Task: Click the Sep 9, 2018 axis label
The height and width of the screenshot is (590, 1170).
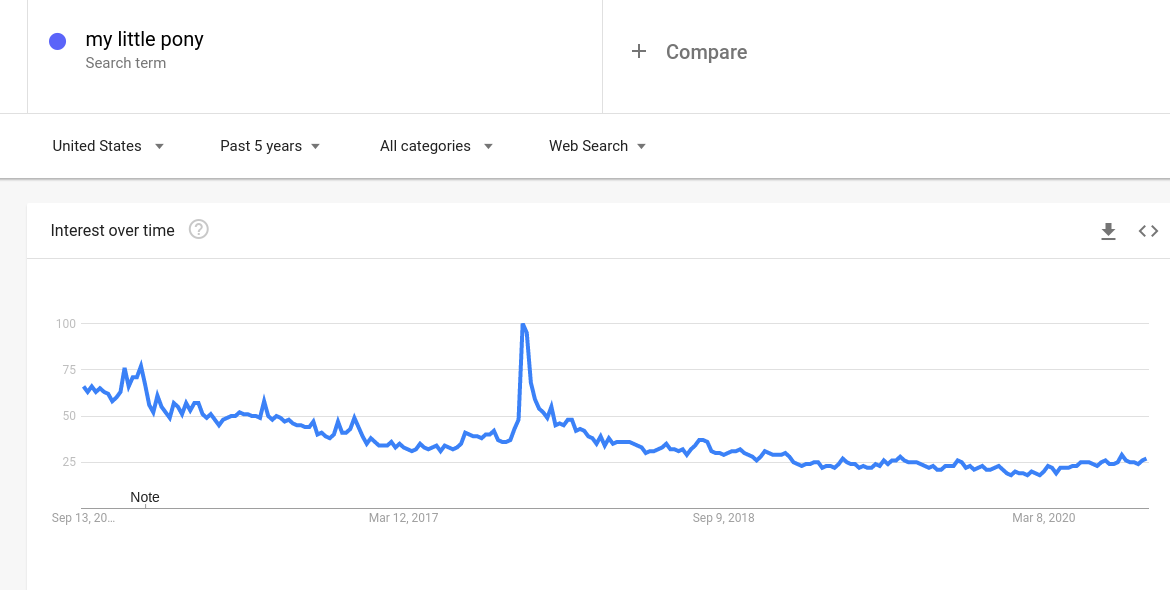Action: tap(724, 518)
